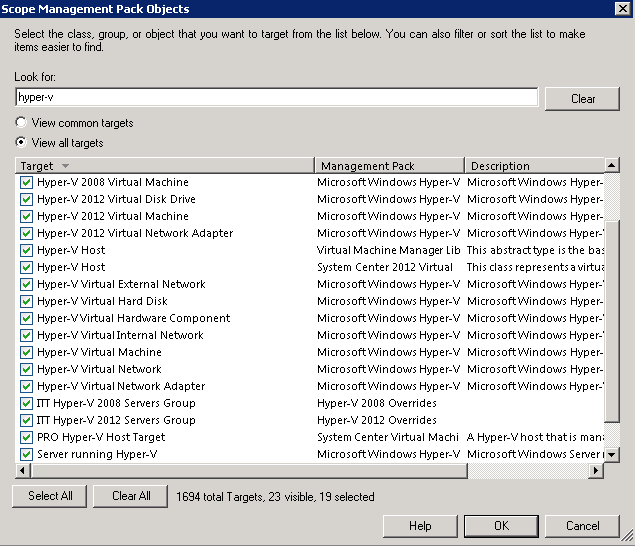The width and height of the screenshot is (635, 546).
Task: Toggle Hyper-V 2012 Virtual Network Adapter checkbox
Action: coord(26,234)
